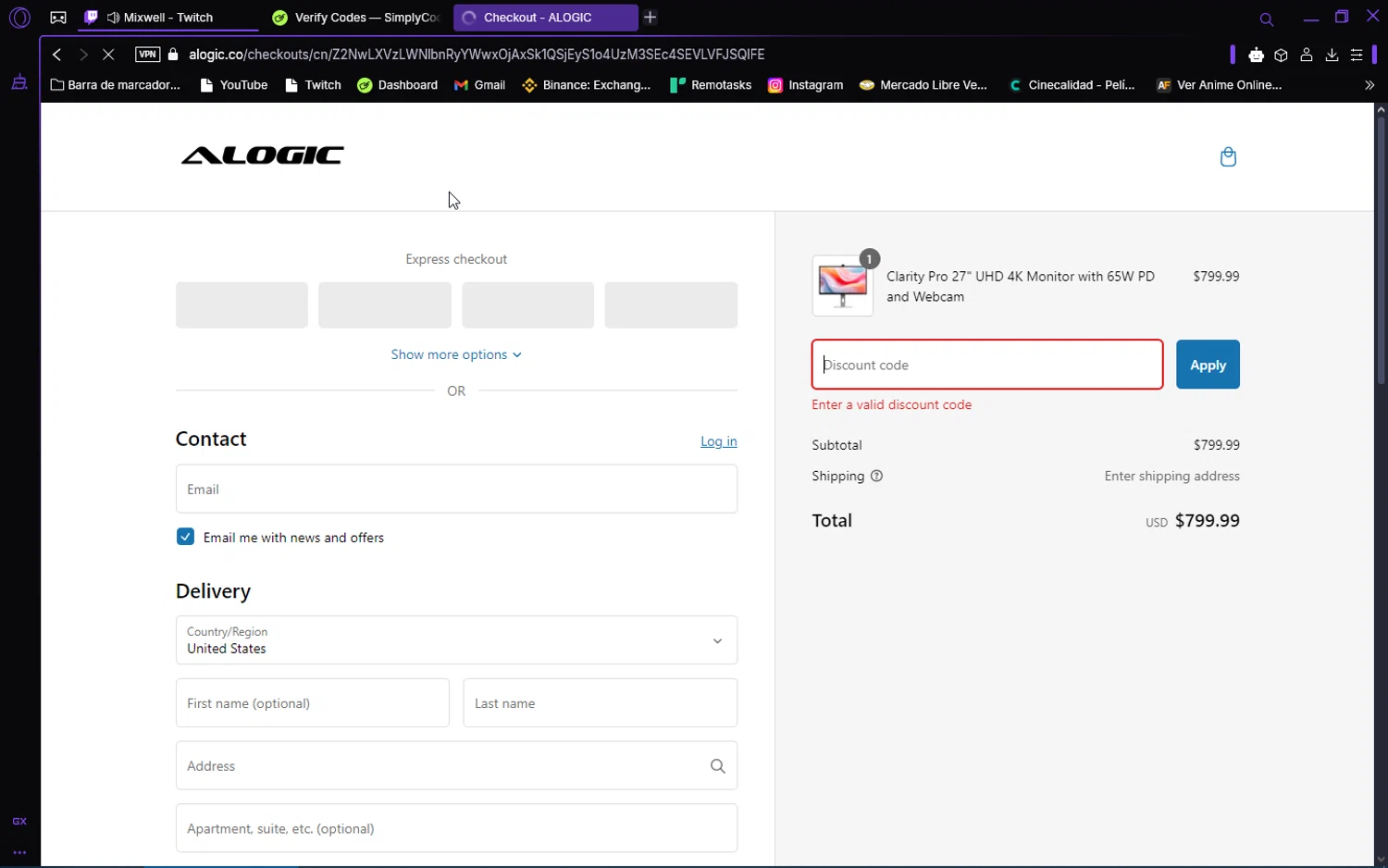Open the Instagram bookmark
This screenshot has height=868, width=1388.
tap(806, 85)
